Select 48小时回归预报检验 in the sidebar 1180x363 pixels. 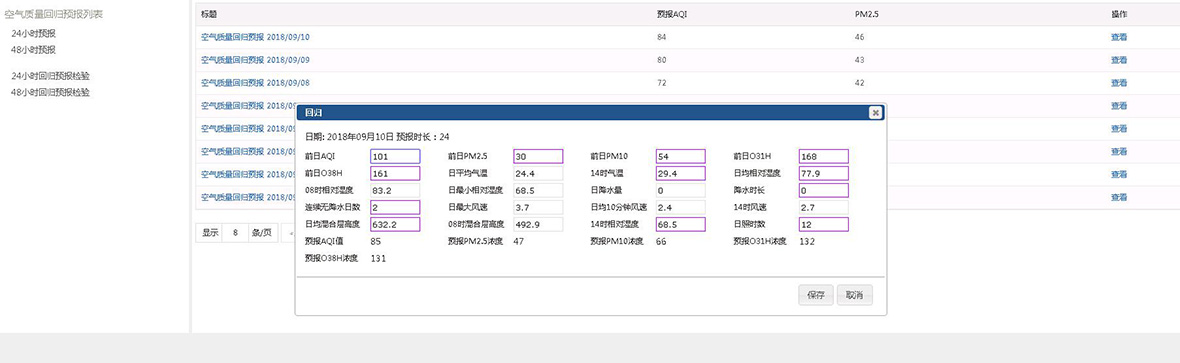tap(50, 93)
